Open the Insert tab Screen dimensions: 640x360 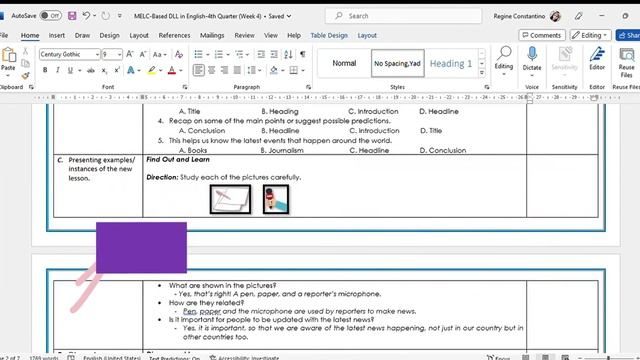coord(57,36)
